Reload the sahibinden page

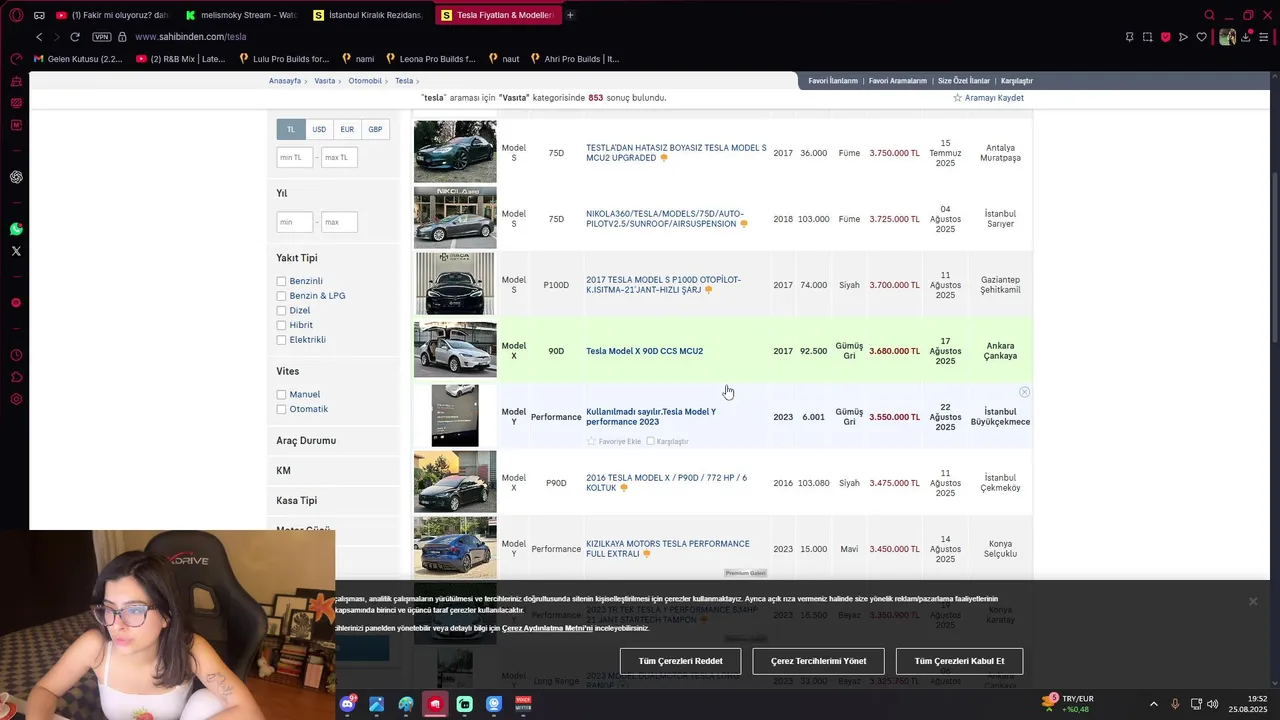[74, 37]
